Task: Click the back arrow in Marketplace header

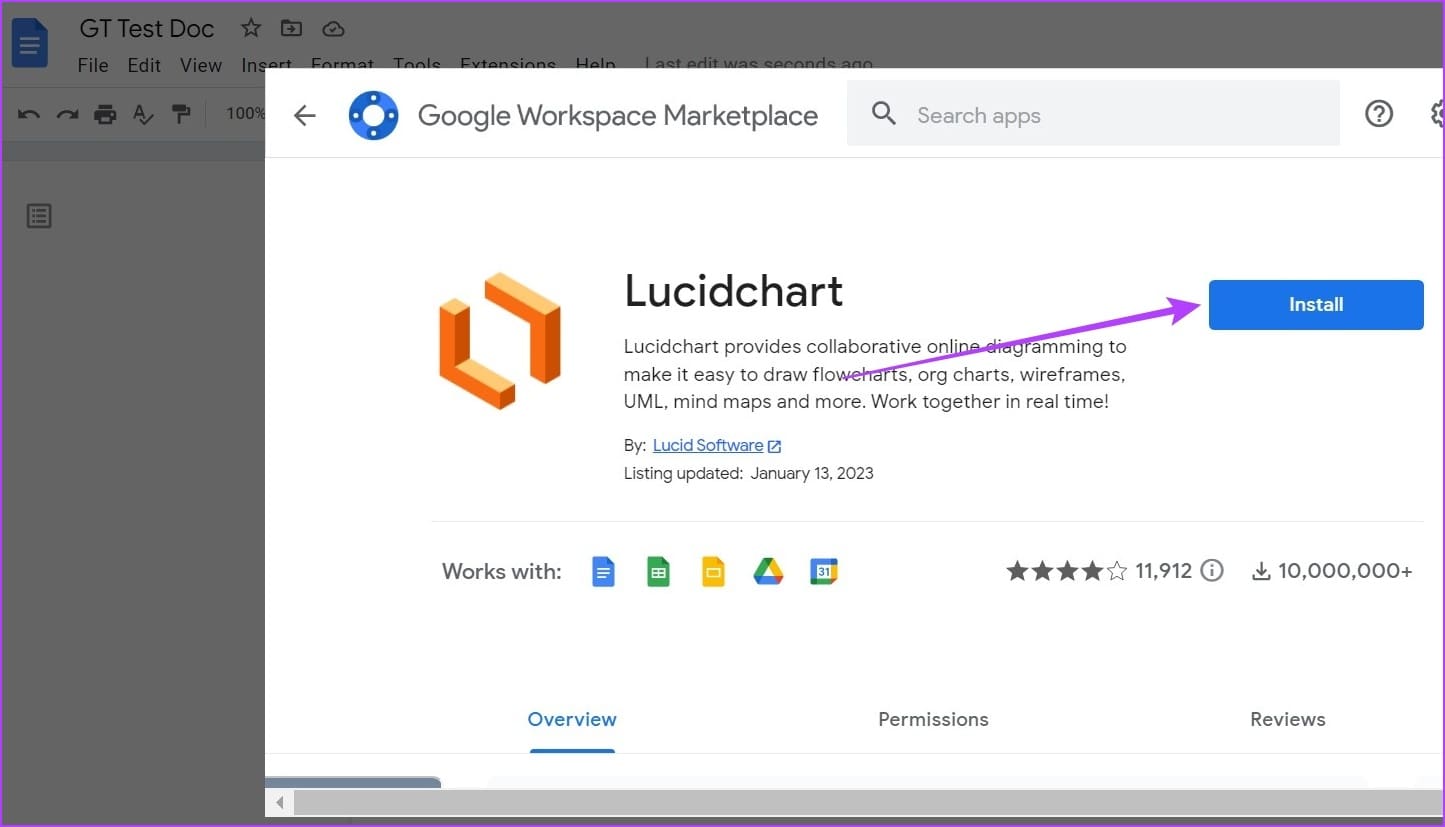Action: coord(304,116)
